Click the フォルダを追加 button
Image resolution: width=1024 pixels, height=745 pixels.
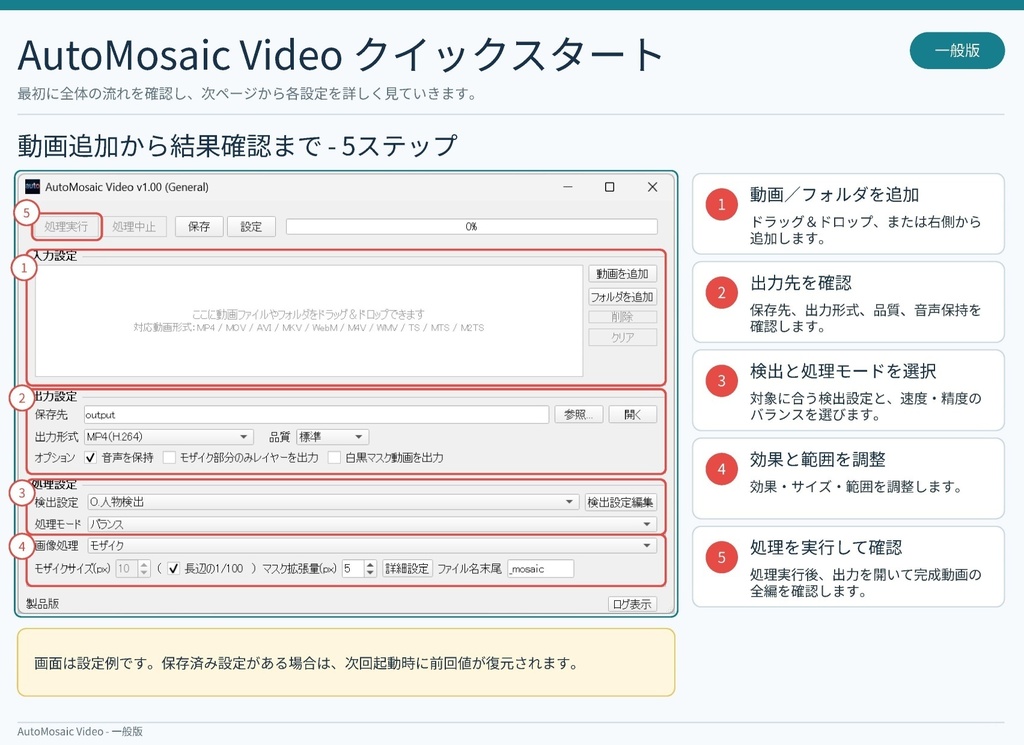coord(622,296)
